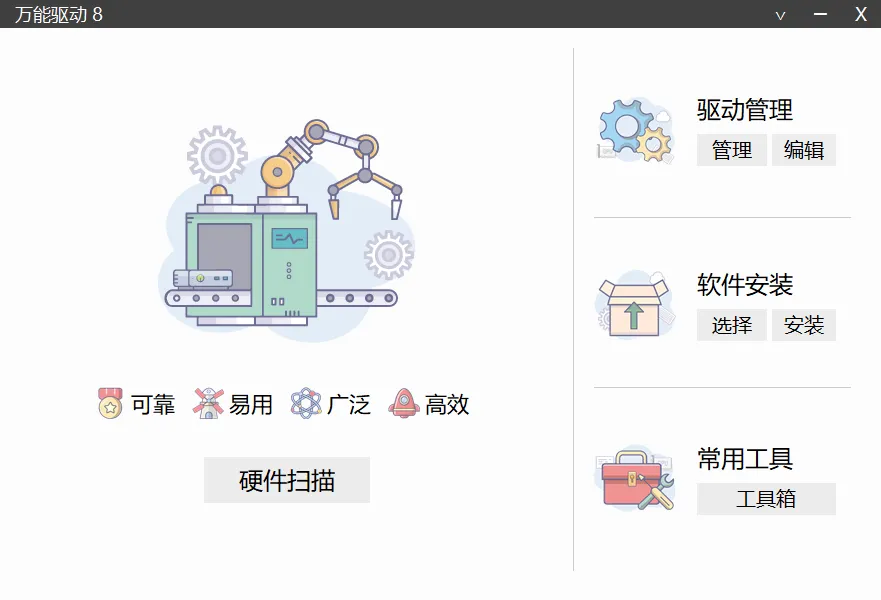The width and height of the screenshot is (881, 600).
Task: Click the windmill icon beside 易用
Action: tap(208, 403)
